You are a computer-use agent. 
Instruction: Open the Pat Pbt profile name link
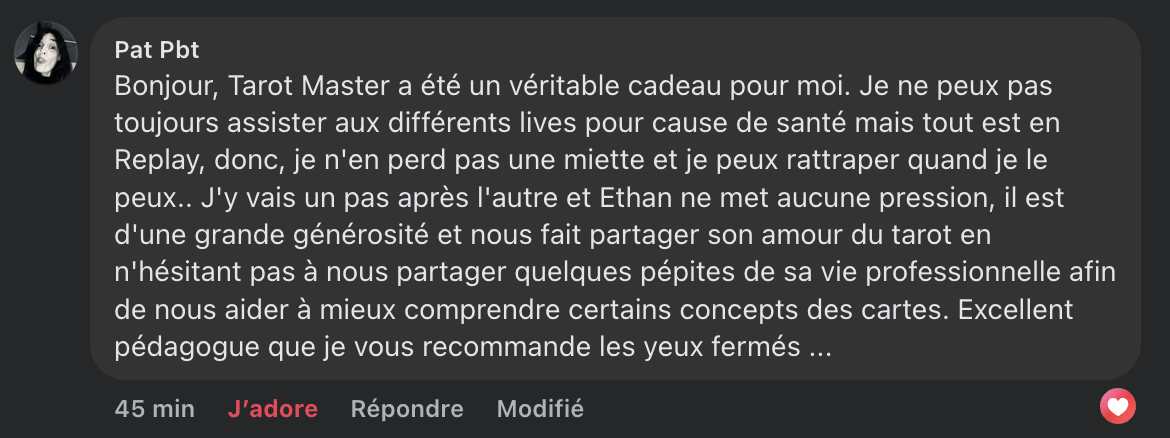pos(157,50)
